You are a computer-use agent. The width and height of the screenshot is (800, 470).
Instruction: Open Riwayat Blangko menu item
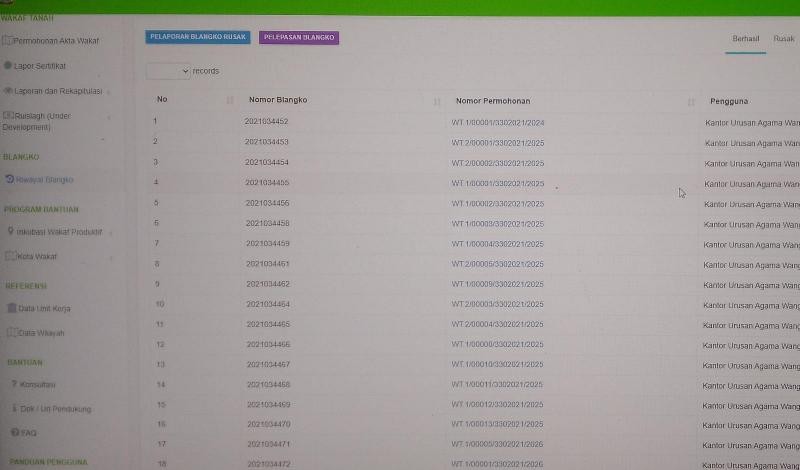point(44,180)
